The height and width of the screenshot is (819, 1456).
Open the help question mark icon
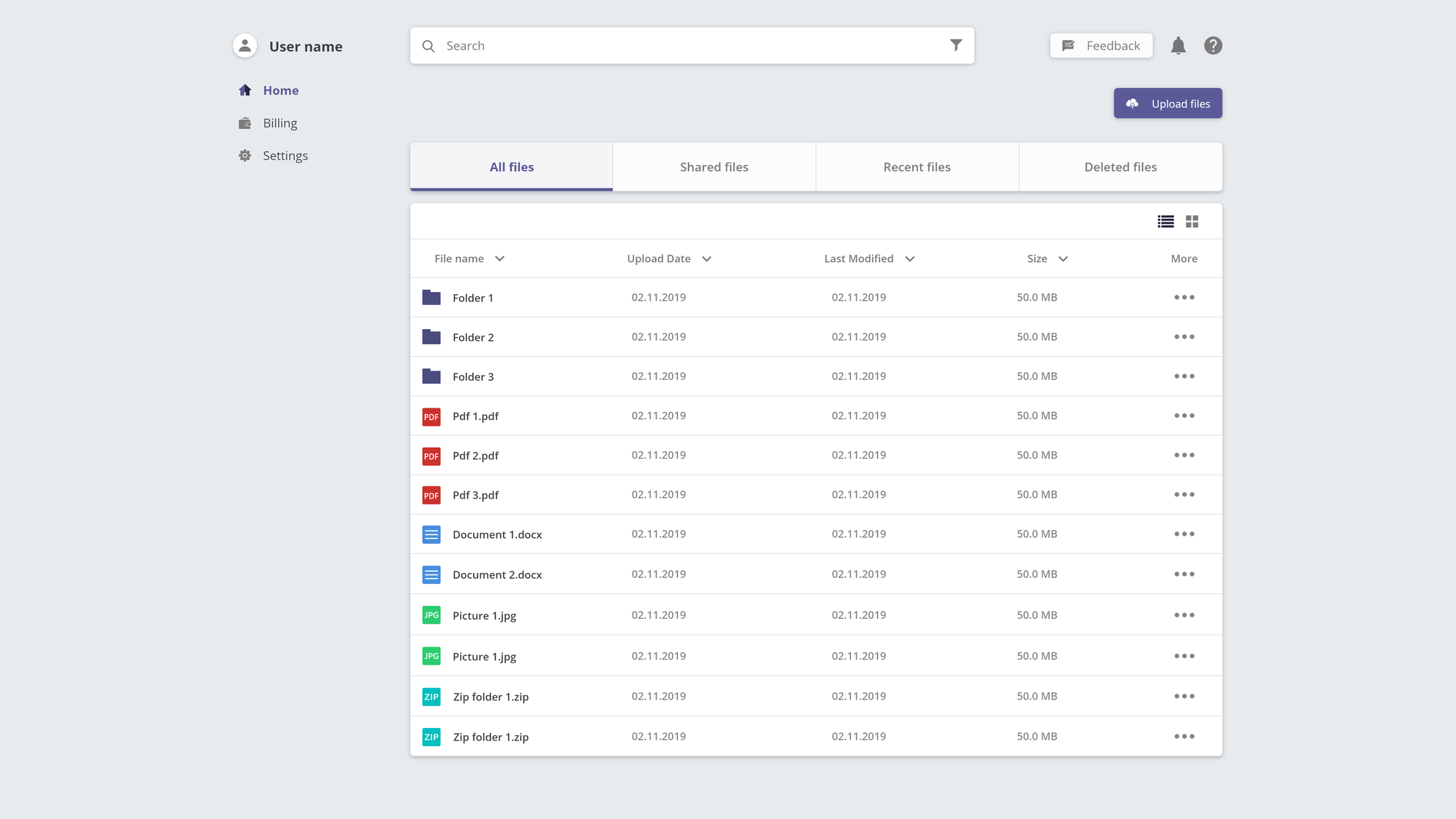(1213, 46)
